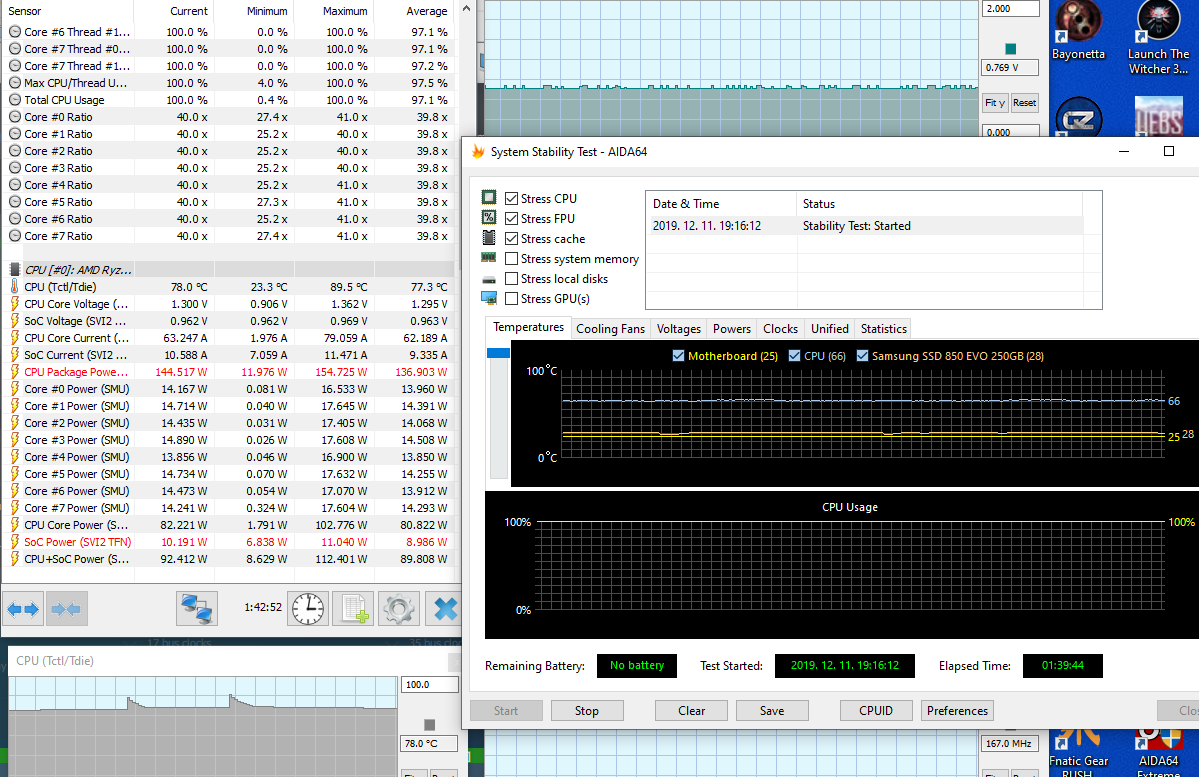Open the Fnatic Gear RUSH desktop shortcut
Viewport: 1199px width, 777px height.
tap(1078, 753)
